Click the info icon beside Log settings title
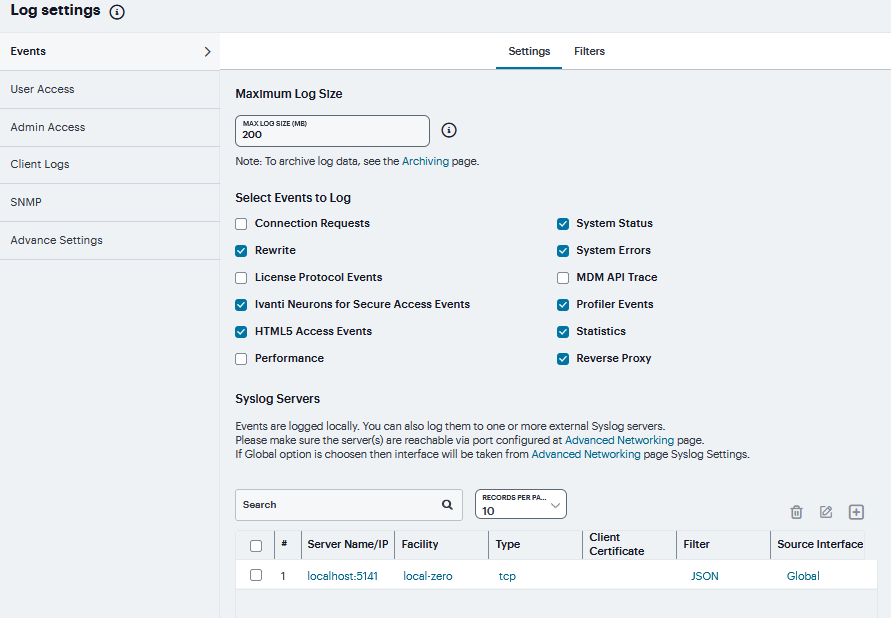The image size is (891, 618). [x=117, y=12]
